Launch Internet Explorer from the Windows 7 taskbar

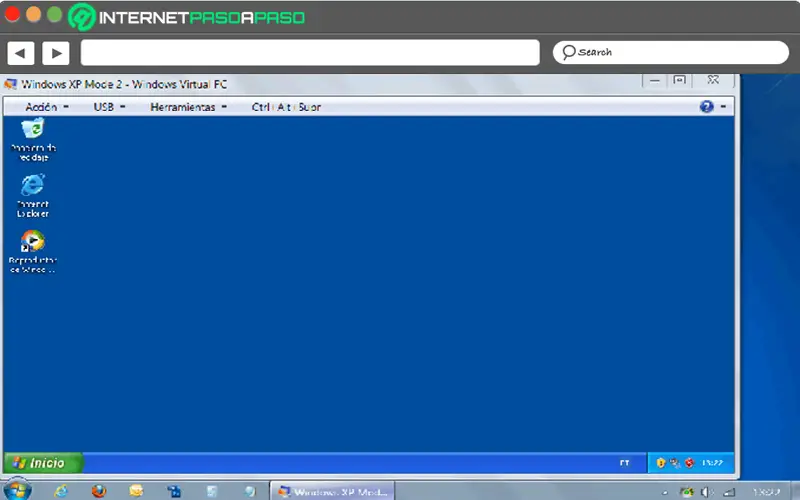(61, 491)
